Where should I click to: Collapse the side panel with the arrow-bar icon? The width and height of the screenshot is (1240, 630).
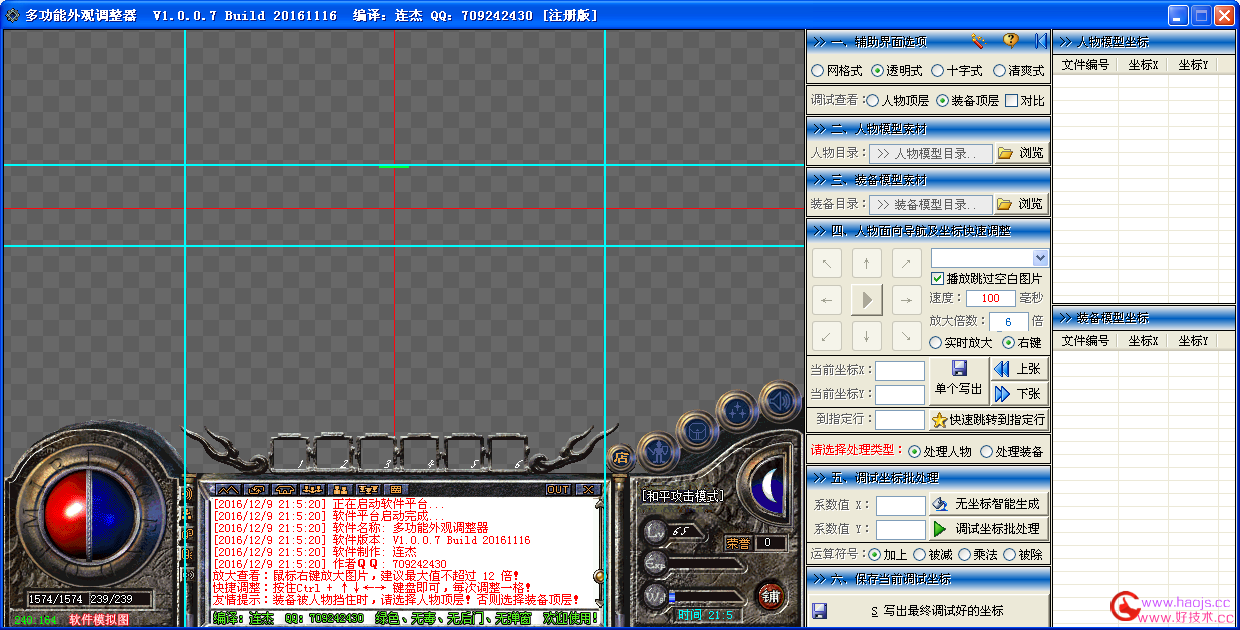1040,41
